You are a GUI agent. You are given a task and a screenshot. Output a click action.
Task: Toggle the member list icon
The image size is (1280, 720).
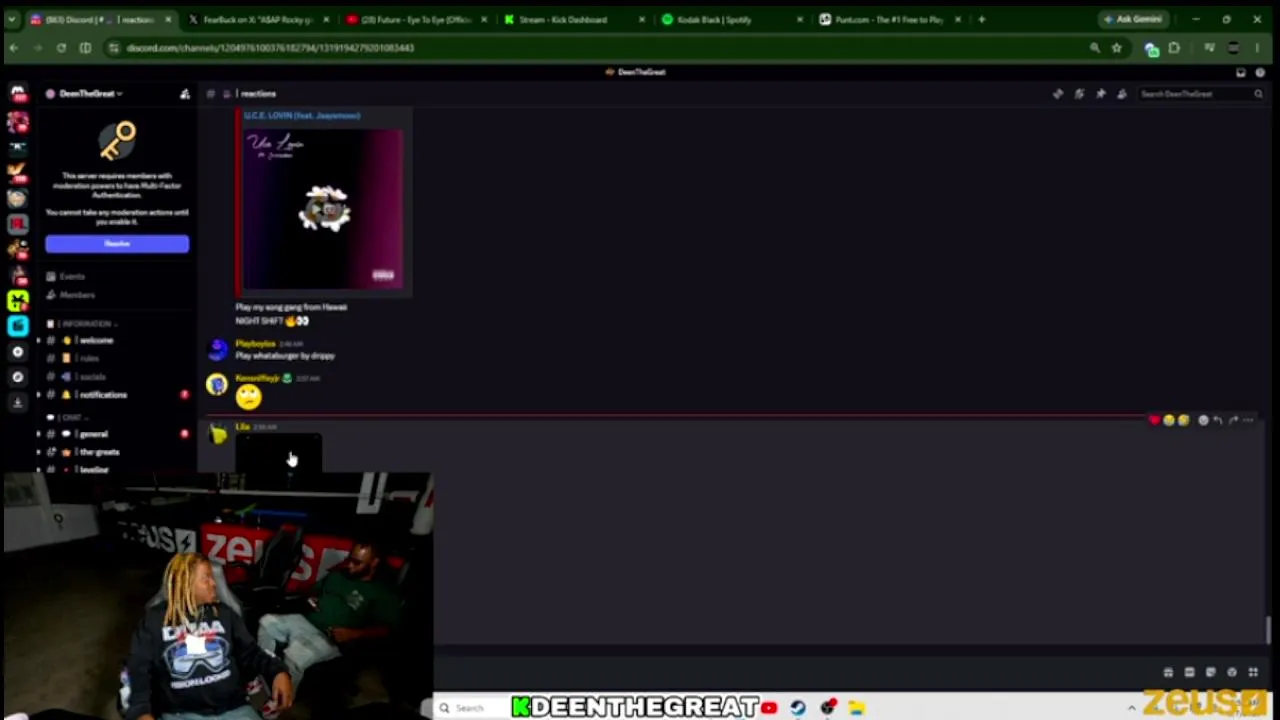[x=1122, y=94]
